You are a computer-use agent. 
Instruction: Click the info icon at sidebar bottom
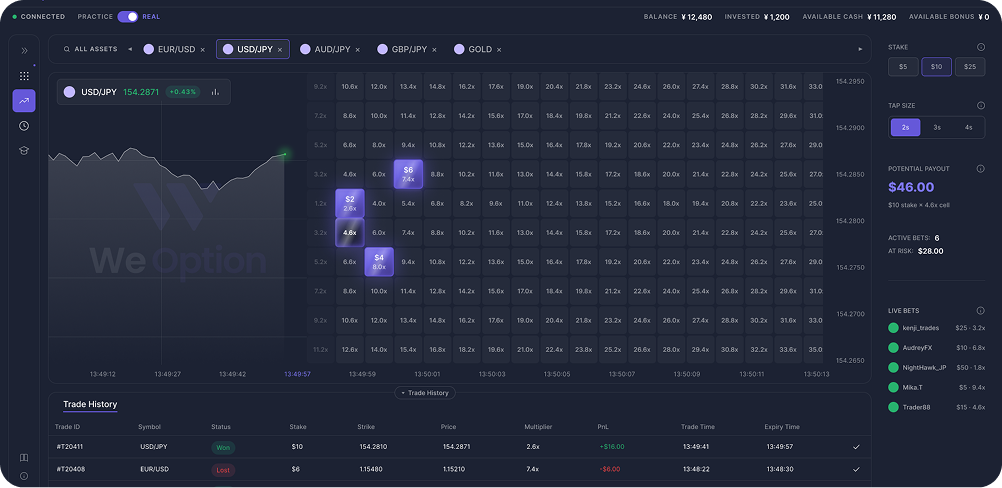24,476
